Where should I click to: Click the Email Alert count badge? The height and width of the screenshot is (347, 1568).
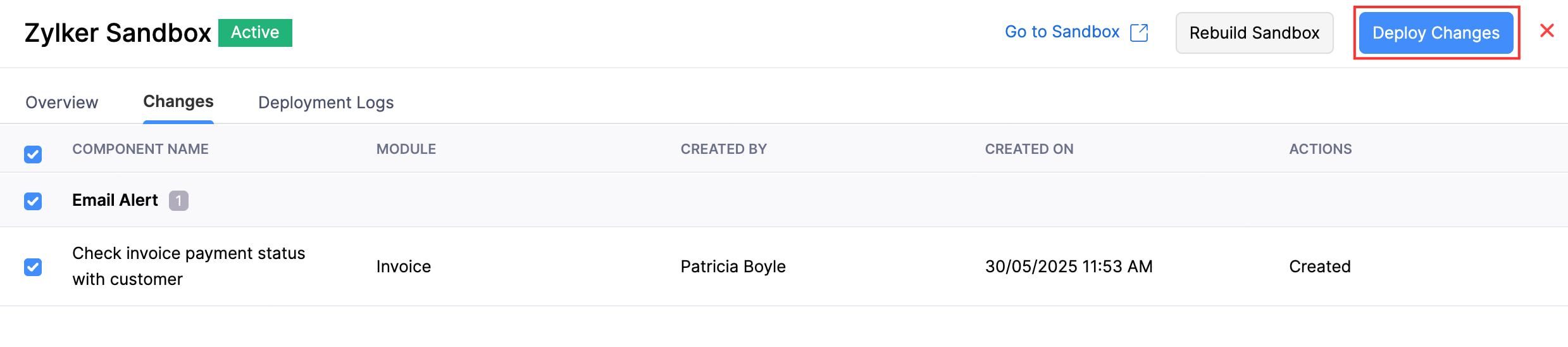(178, 201)
